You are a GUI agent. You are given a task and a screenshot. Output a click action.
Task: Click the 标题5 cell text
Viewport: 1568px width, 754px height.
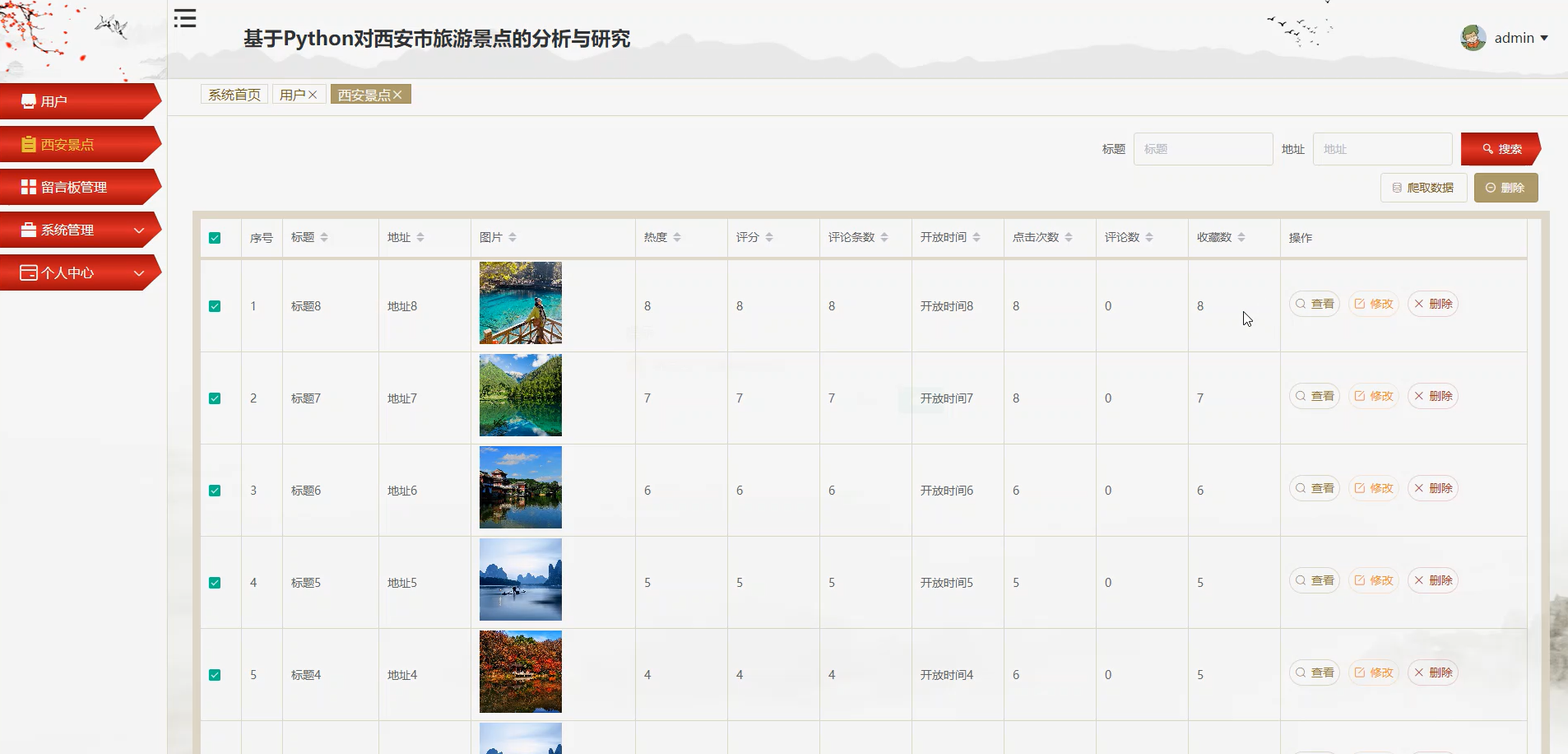click(306, 583)
